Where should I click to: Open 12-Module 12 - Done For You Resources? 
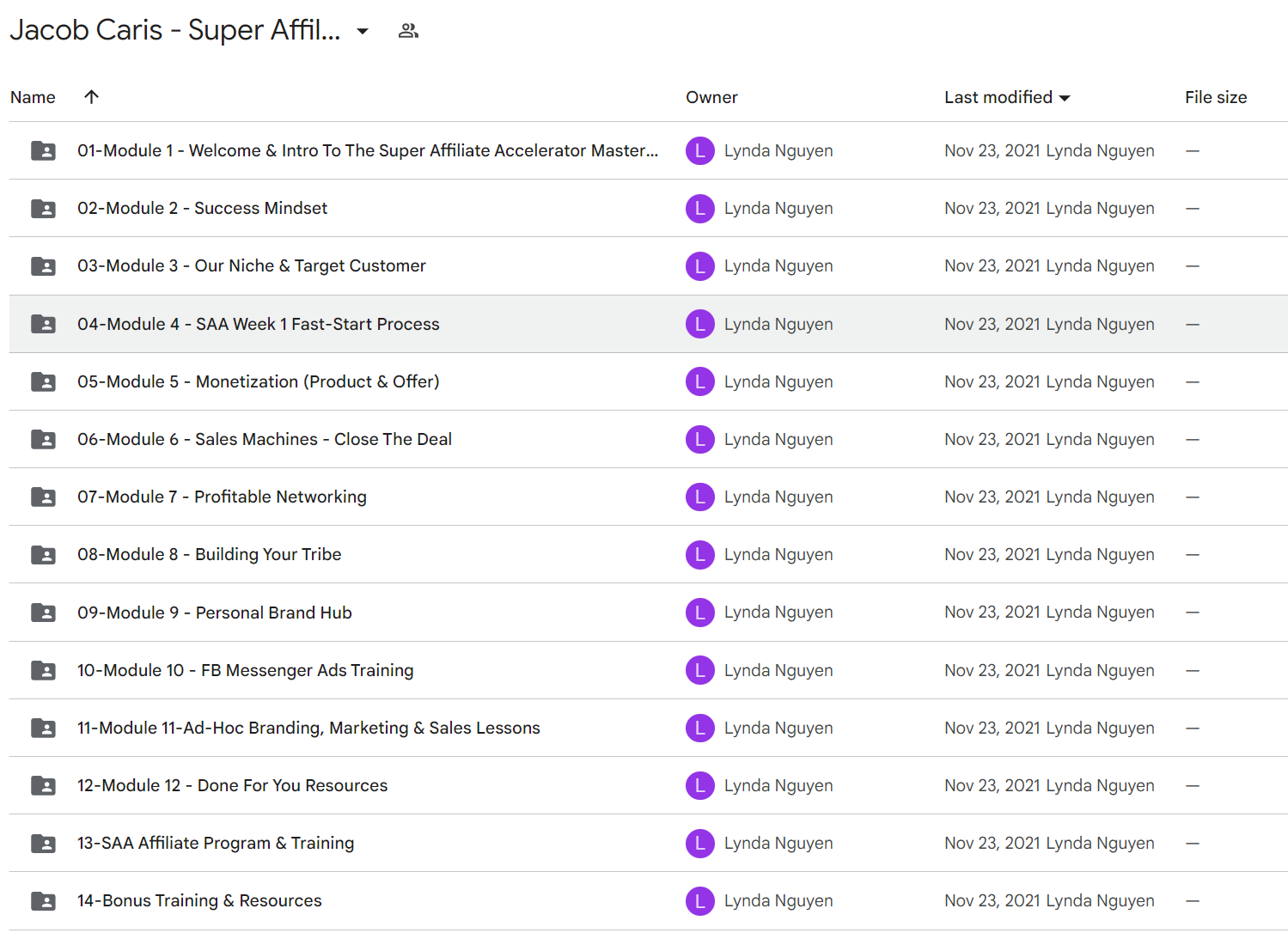coord(232,785)
